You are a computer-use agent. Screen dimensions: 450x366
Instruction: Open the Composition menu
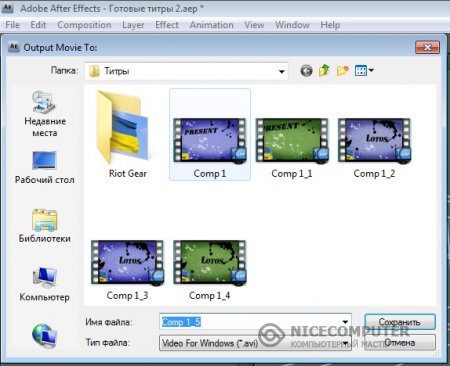pos(84,25)
